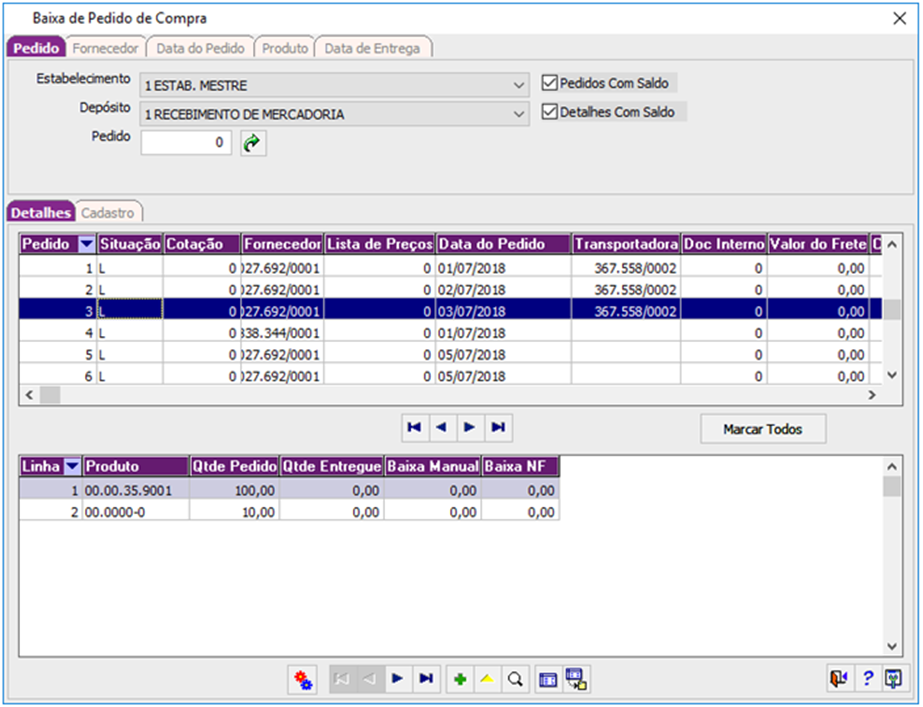The width and height of the screenshot is (923, 707).
Task: Go to previous order in middle navigator
Action: 443,428
